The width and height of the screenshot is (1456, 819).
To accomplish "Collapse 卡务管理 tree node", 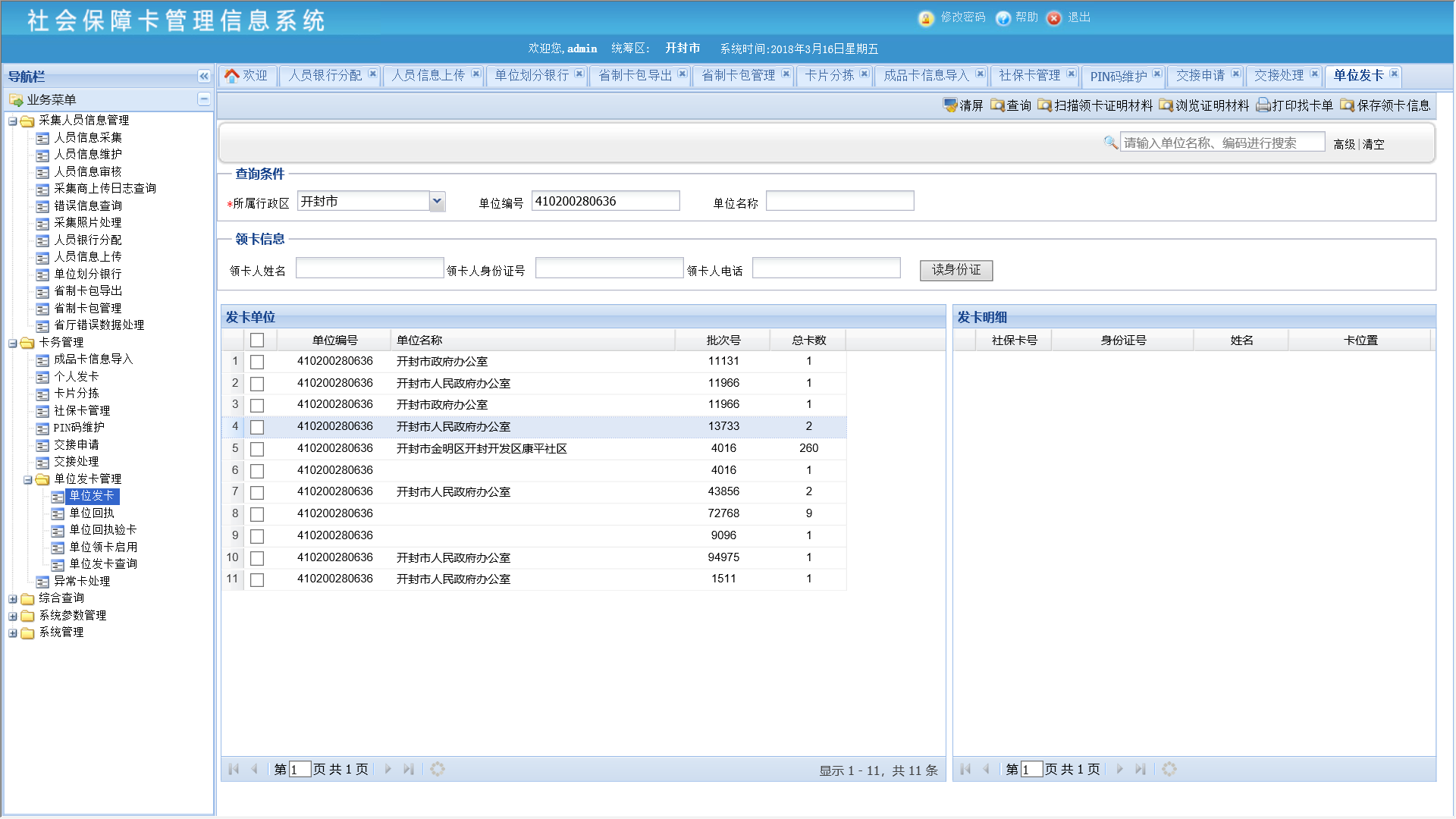I will (13, 344).
